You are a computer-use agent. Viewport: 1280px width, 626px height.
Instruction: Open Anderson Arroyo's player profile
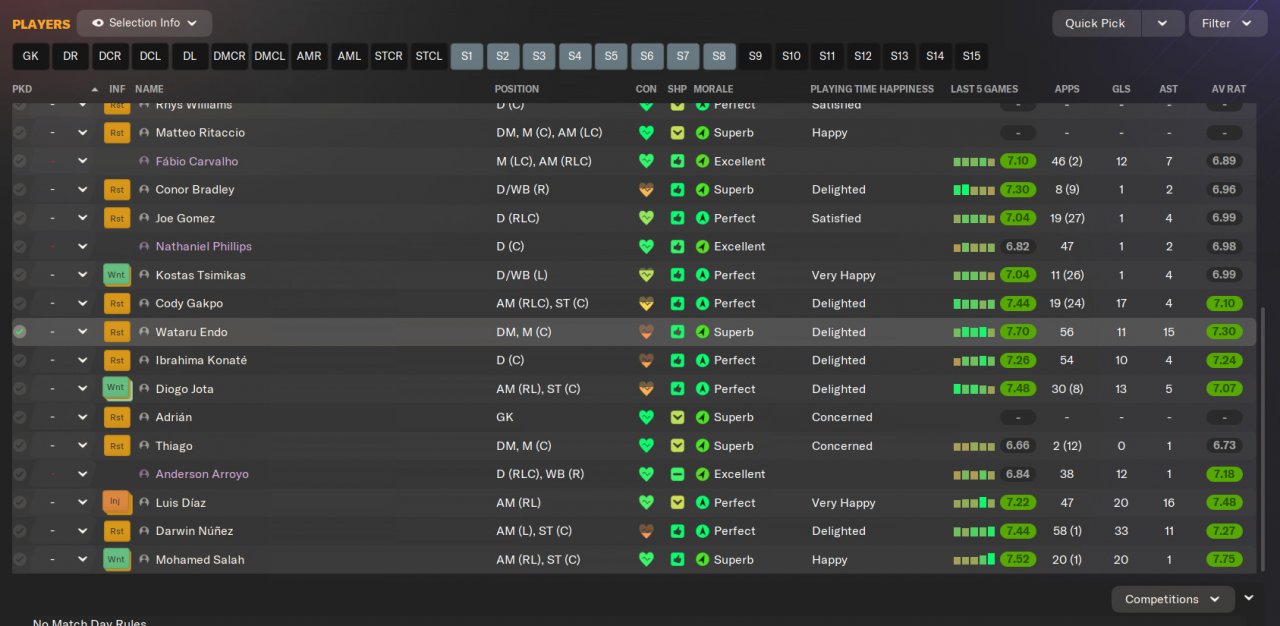tap(202, 474)
